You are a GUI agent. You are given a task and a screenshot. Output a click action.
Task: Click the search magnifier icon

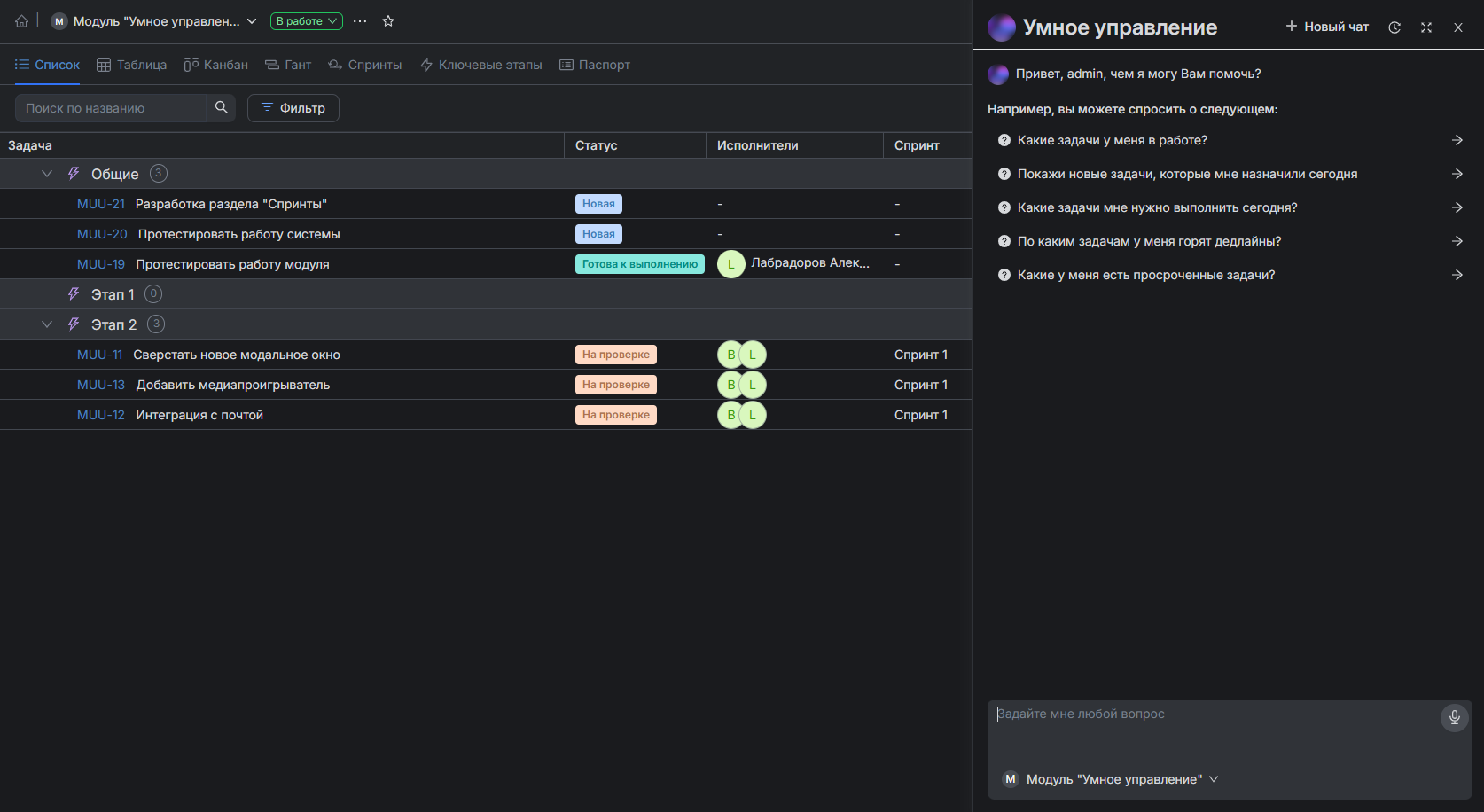[222, 107]
